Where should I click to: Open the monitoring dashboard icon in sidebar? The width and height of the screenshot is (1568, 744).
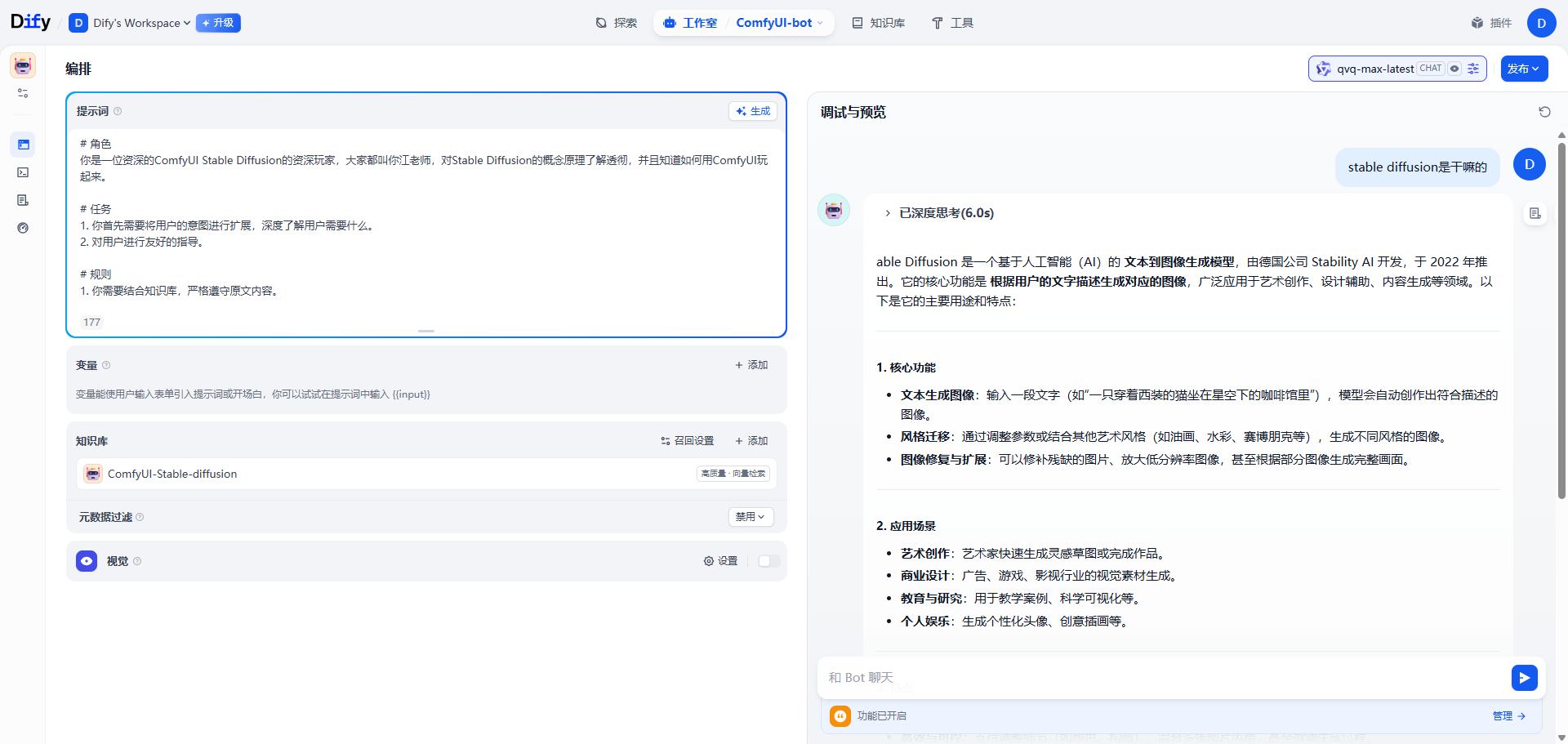[x=23, y=228]
